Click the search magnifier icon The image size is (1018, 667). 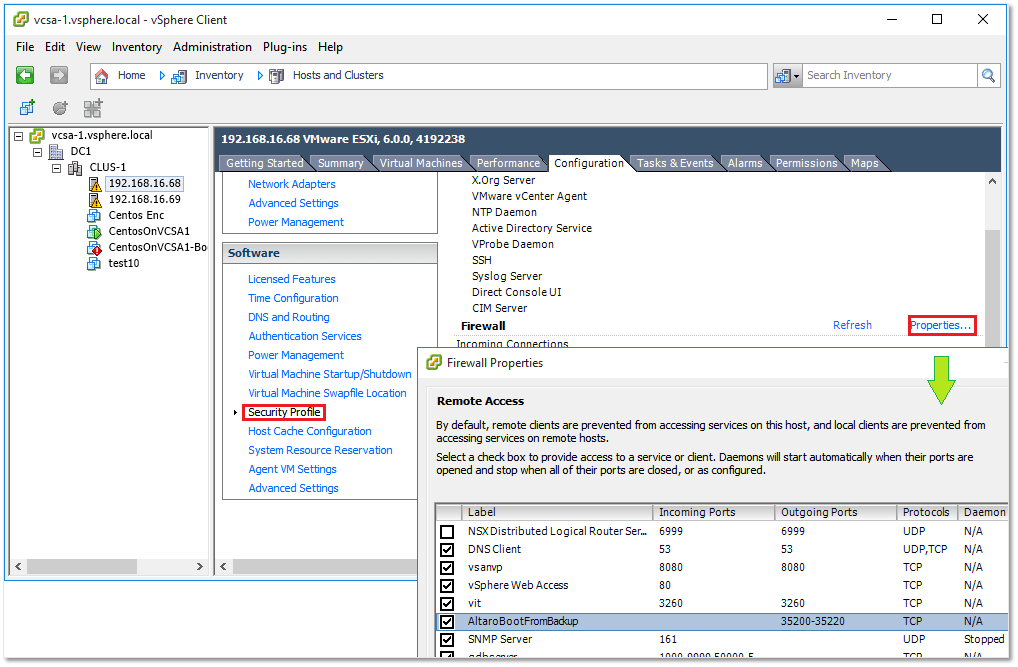coord(988,75)
